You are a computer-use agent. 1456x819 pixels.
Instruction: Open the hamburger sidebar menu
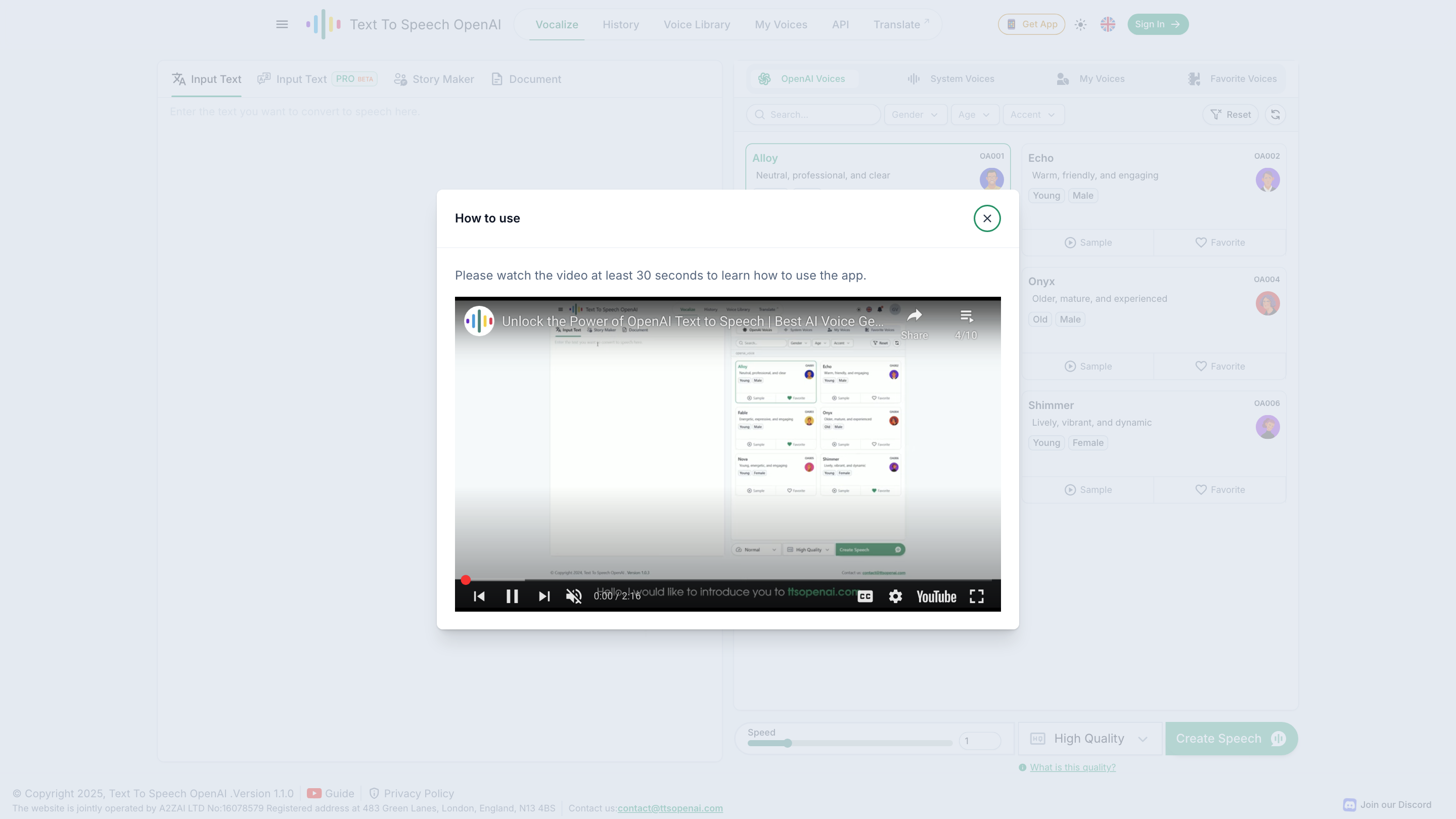[x=282, y=24]
